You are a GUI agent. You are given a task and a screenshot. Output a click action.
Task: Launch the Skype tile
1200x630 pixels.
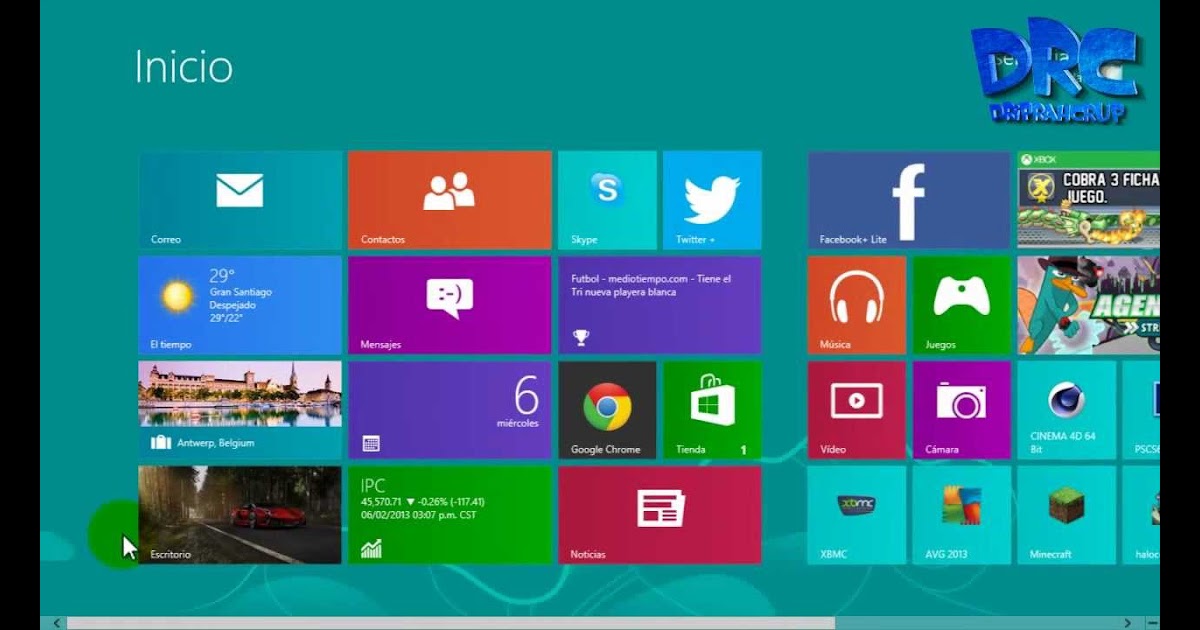607,200
